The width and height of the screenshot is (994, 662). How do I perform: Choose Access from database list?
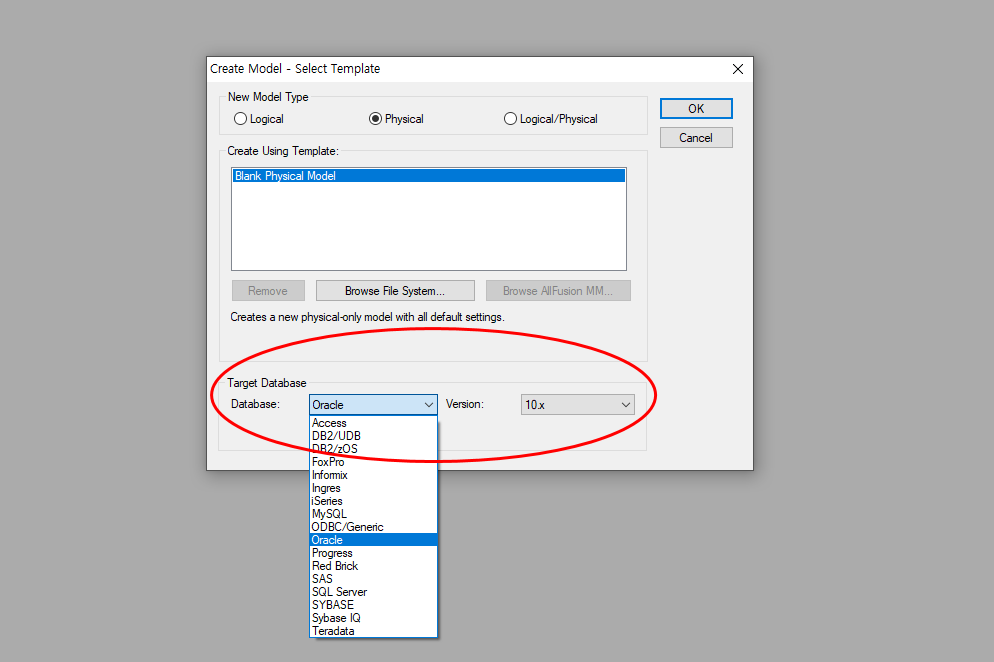tap(373, 423)
